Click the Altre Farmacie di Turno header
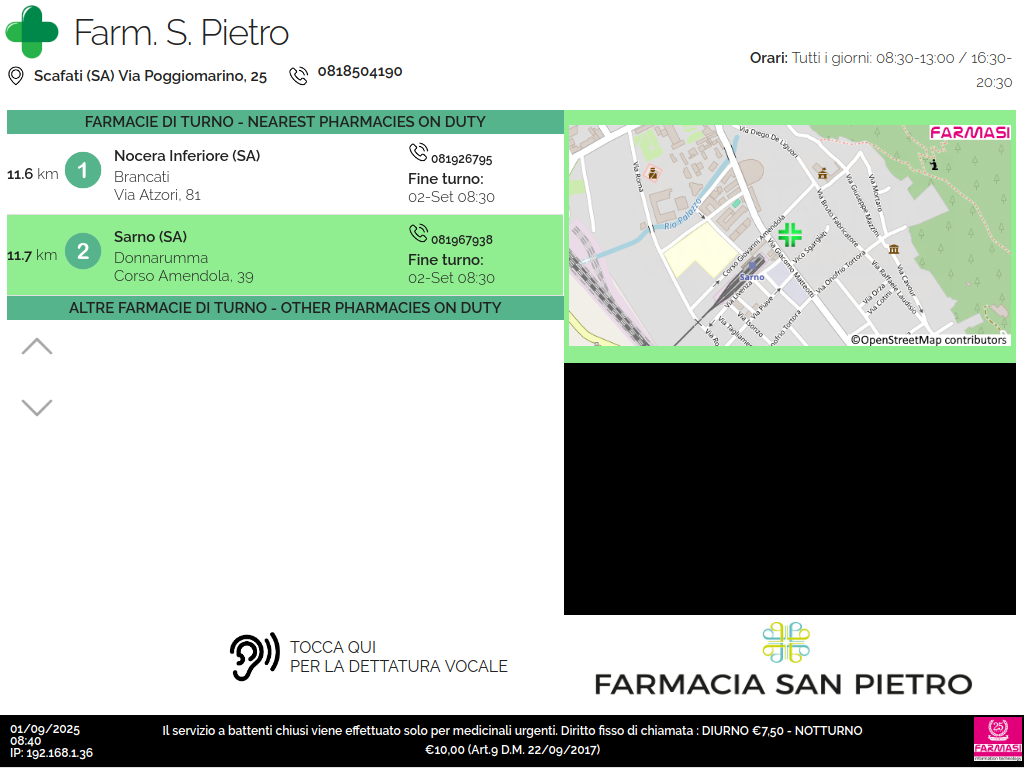The width and height of the screenshot is (1024, 768). click(x=285, y=308)
